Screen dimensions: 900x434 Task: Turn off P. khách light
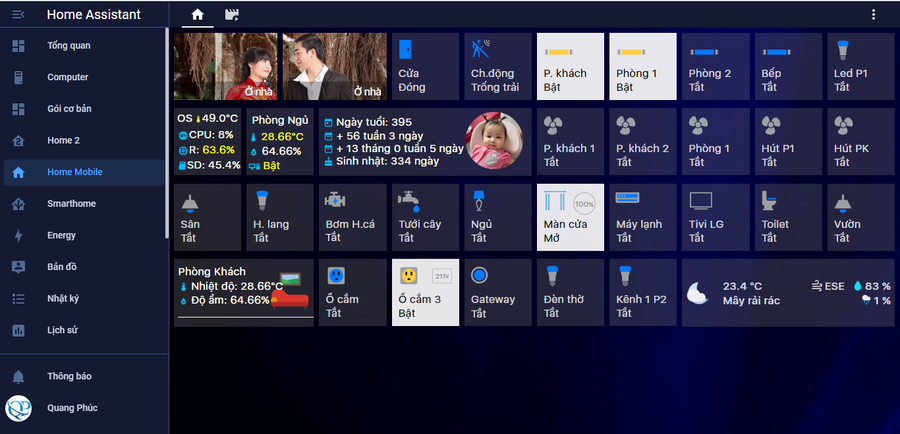570,66
